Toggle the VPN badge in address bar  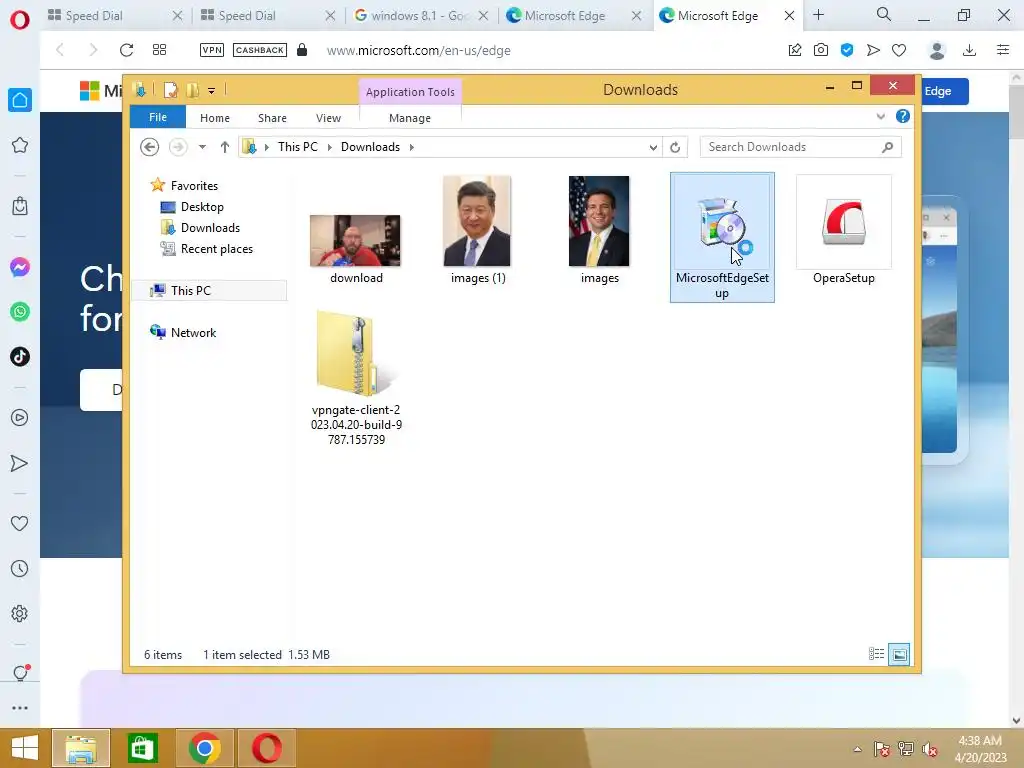tap(212, 50)
